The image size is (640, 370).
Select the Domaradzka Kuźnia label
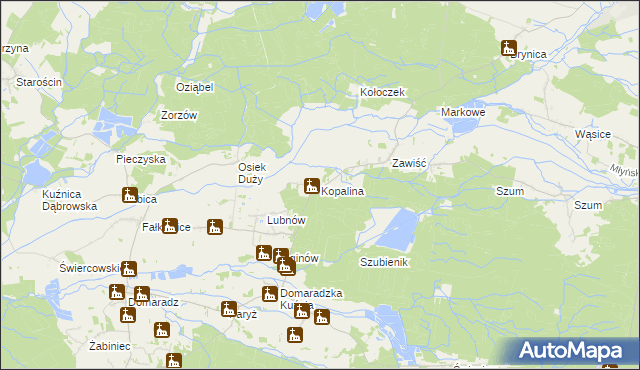coord(311,299)
